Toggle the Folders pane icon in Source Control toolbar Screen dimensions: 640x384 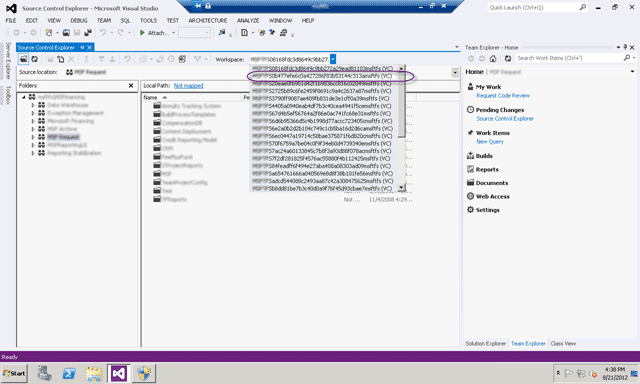(x=24, y=59)
